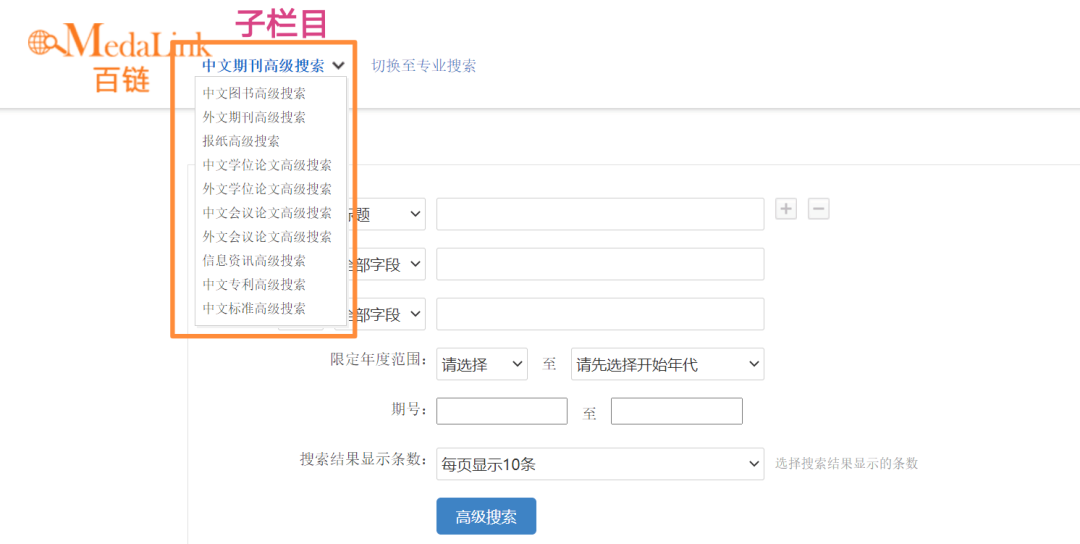Click the plus icon to add search row
The height and width of the screenshot is (544, 1080).
point(786,209)
